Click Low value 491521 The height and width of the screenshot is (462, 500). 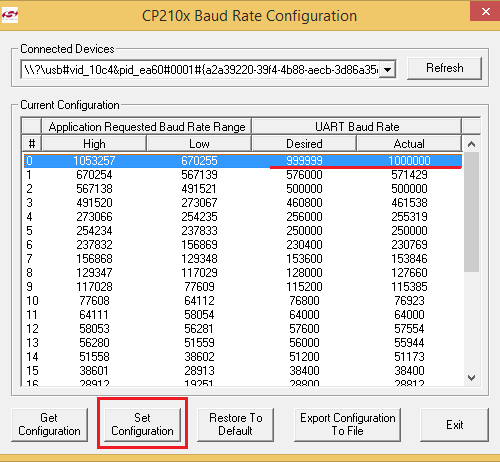click(199, 189)
